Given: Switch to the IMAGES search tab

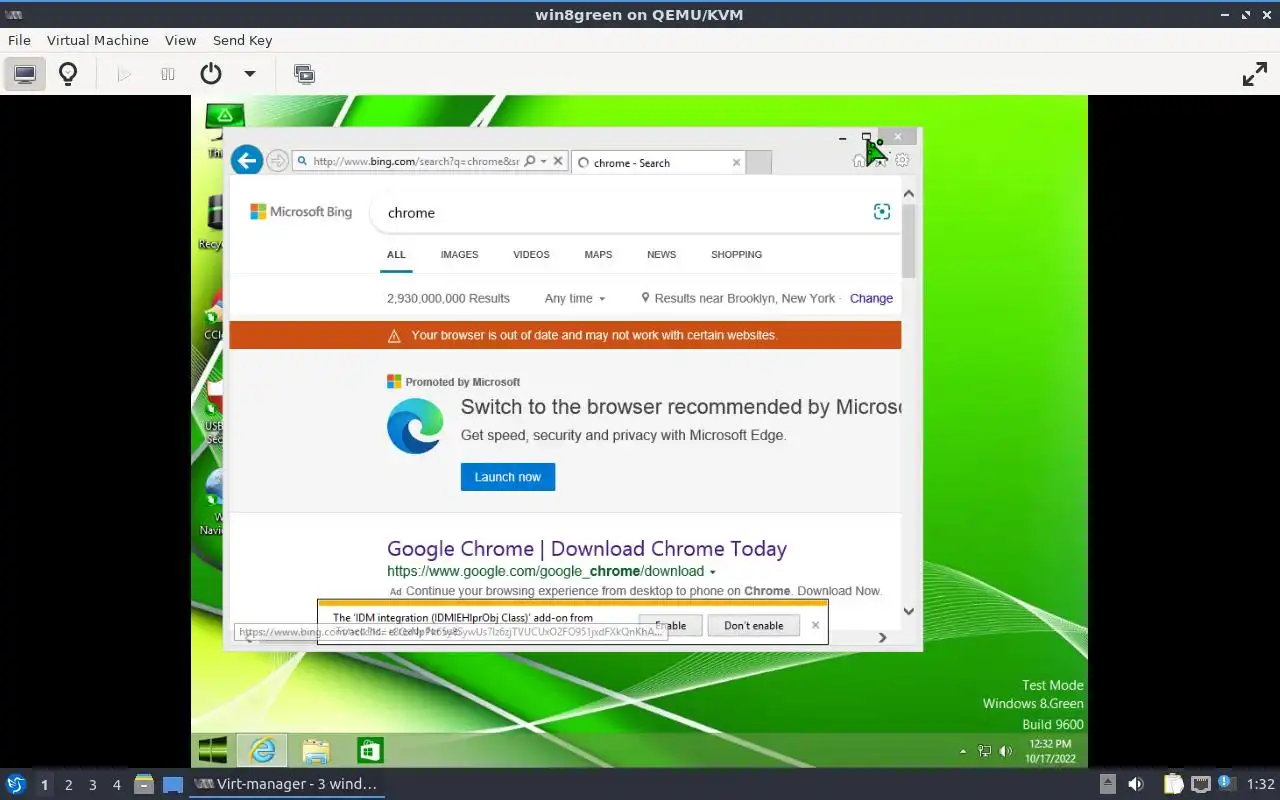Looking at the screenshot, I should [x=459, y=255].
